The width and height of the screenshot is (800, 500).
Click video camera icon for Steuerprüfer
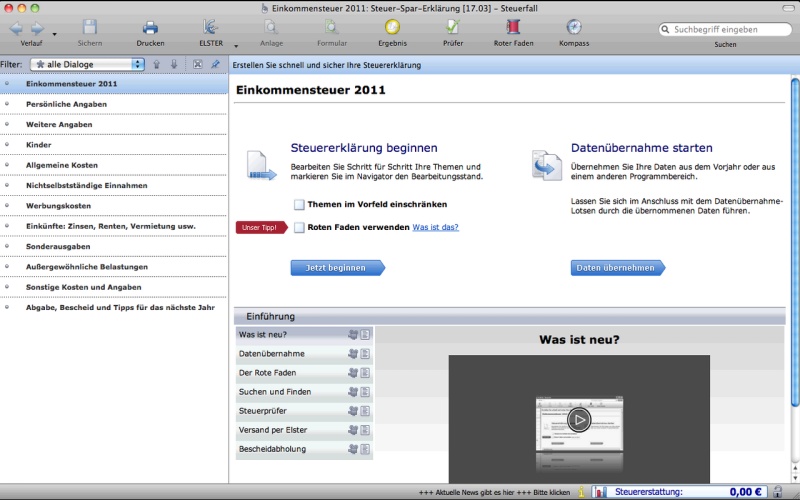[353, 411]
